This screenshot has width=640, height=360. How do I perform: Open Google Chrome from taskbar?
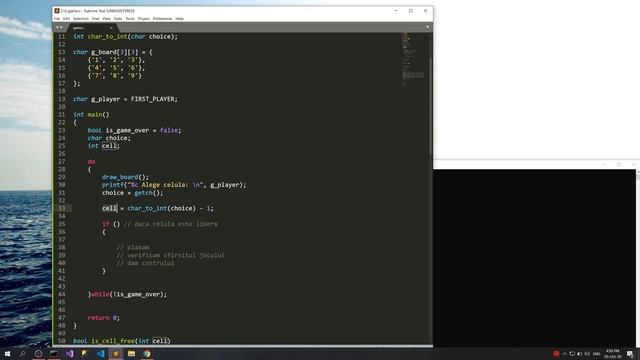click(x=147, y=354)
